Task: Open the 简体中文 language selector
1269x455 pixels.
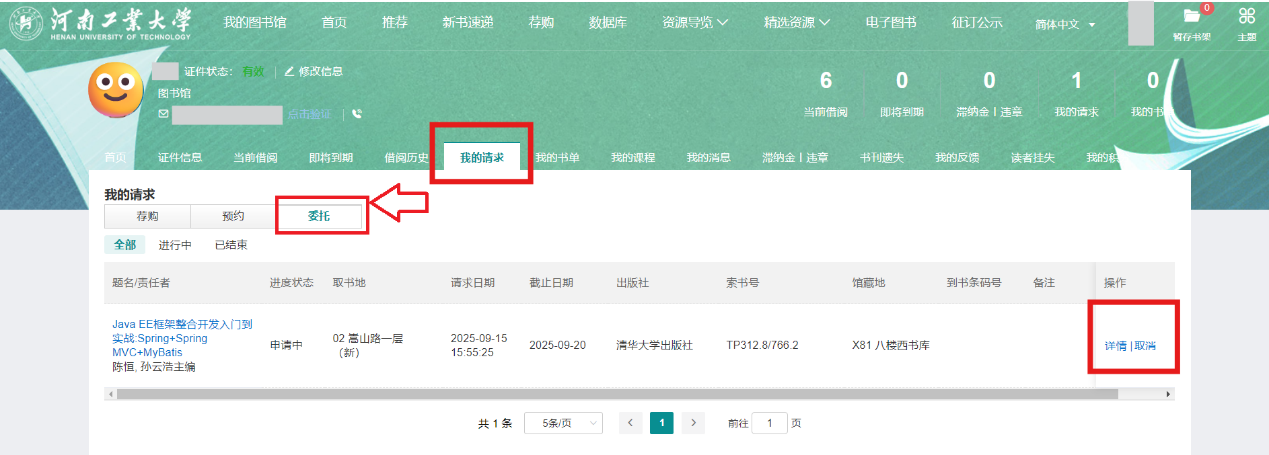Action: (x=1065, y=24)
